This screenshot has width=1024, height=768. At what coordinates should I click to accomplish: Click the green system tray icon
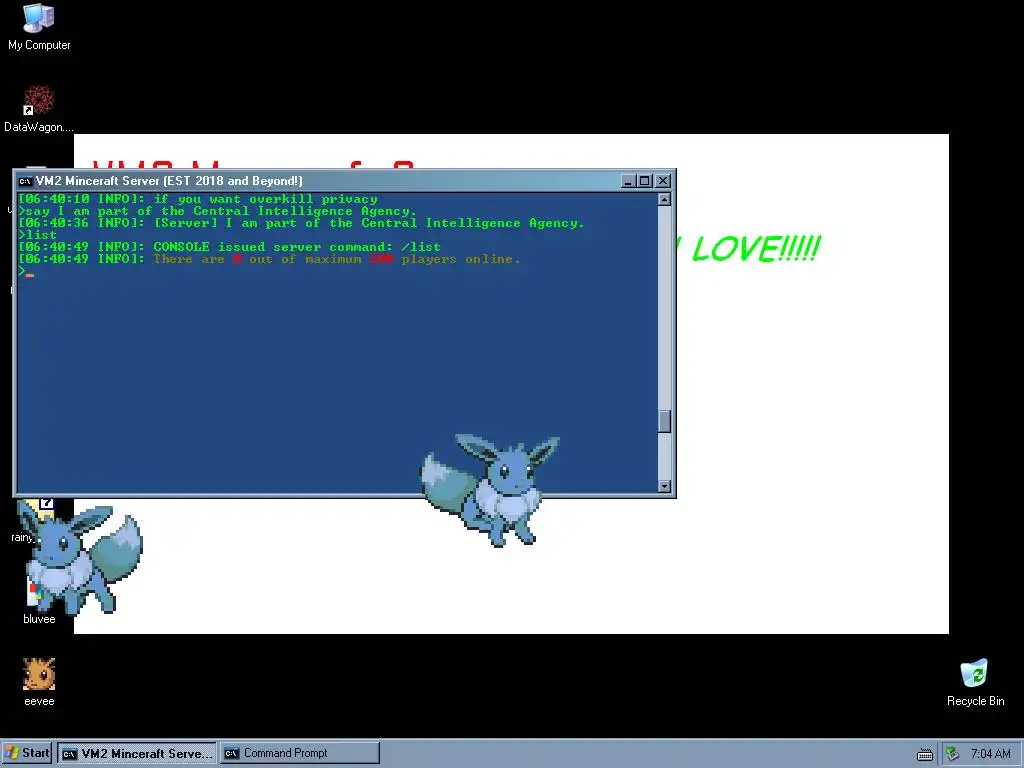[952, 754]
